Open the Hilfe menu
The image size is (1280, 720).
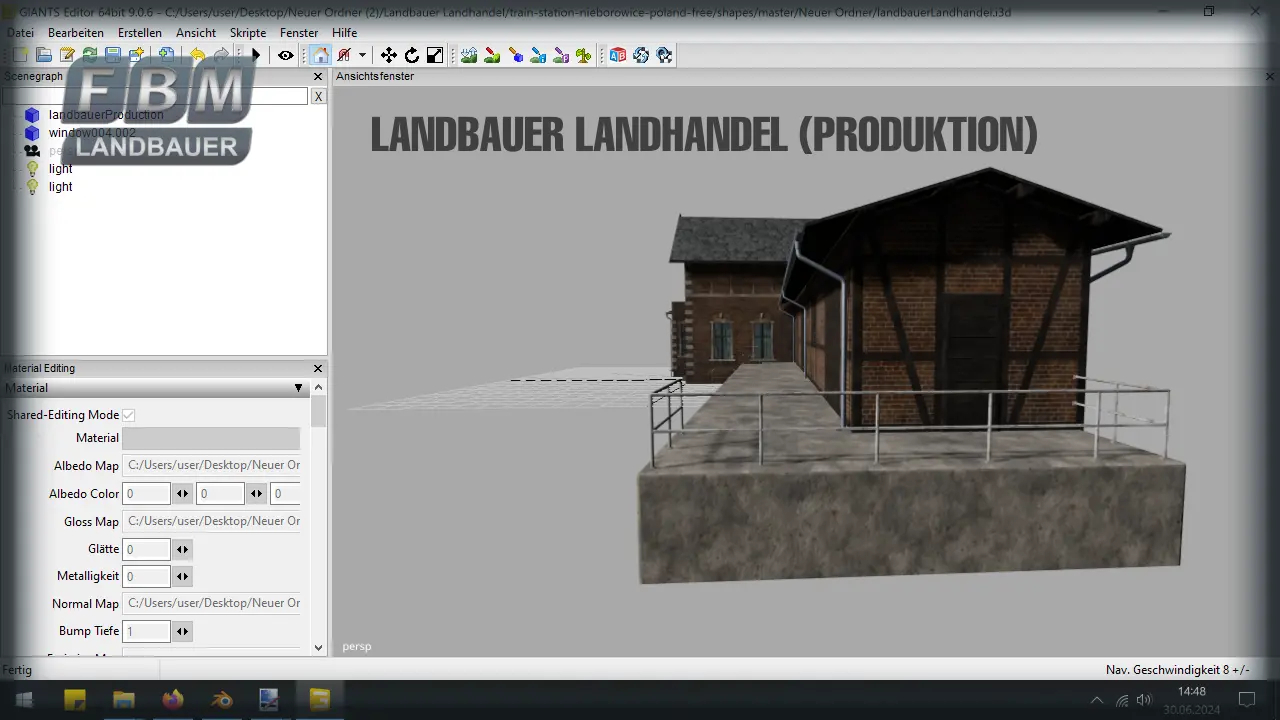[x=345, y=33]
